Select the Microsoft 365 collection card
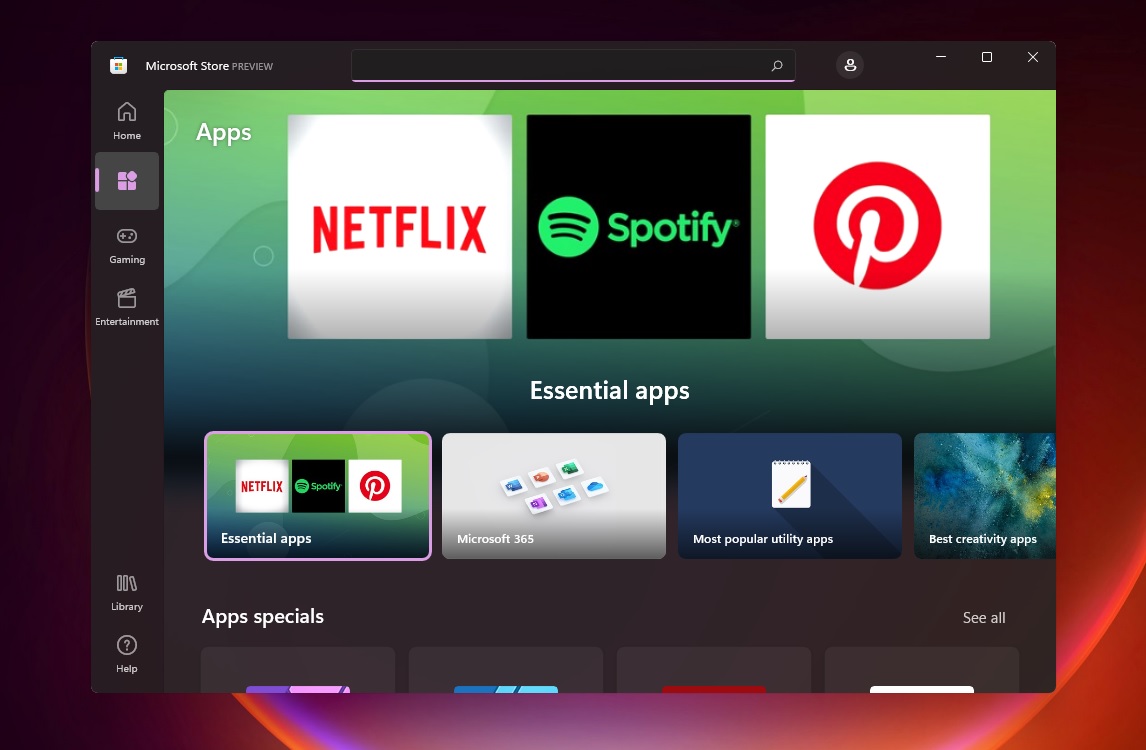The height and width of the screenshot is (750, 1146). (x=554, y=496)
